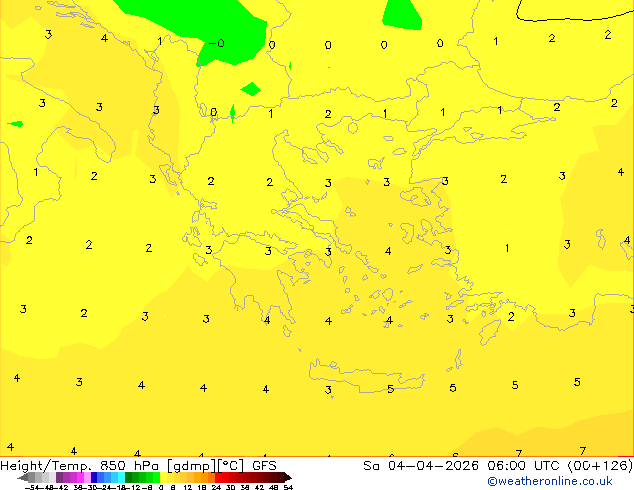Screen dimensions: 634x490
Task: Click the 'Height/Temp. 850 hPa' chart title
Action: pos(79,466)
